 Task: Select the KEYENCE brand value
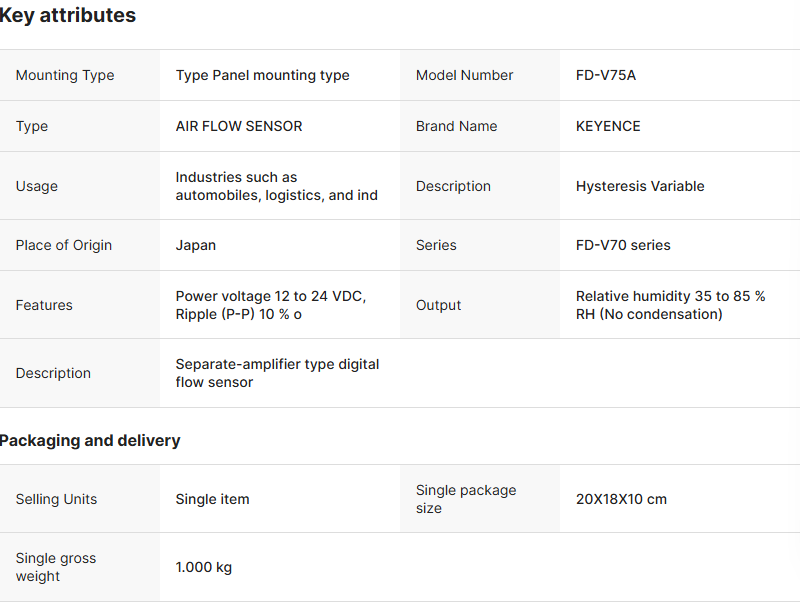coord(608,126)
